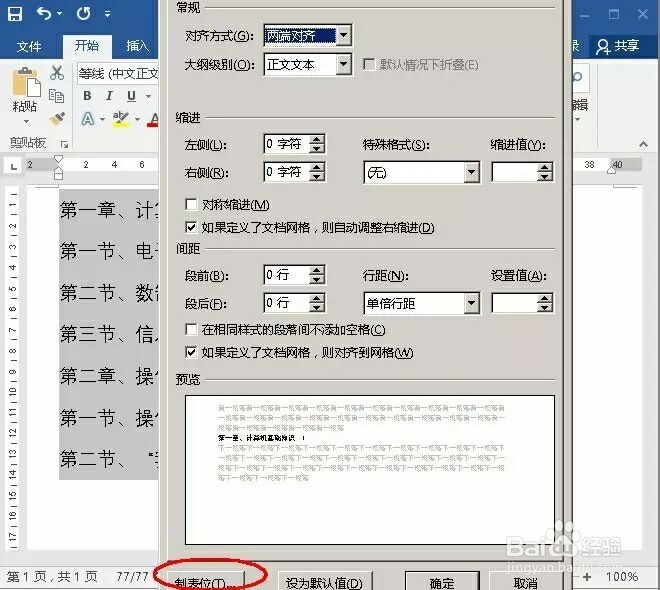Uncheck auto-adjust right indent 自动调整右缩进

(x=191, y=228)
